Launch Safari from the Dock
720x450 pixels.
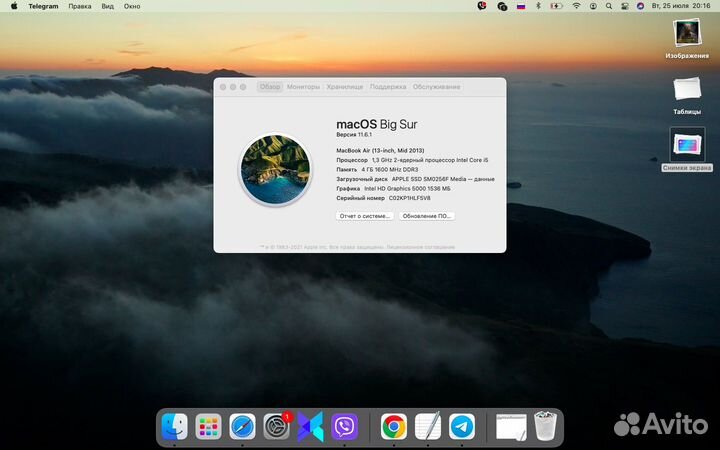tap(242, 427)
